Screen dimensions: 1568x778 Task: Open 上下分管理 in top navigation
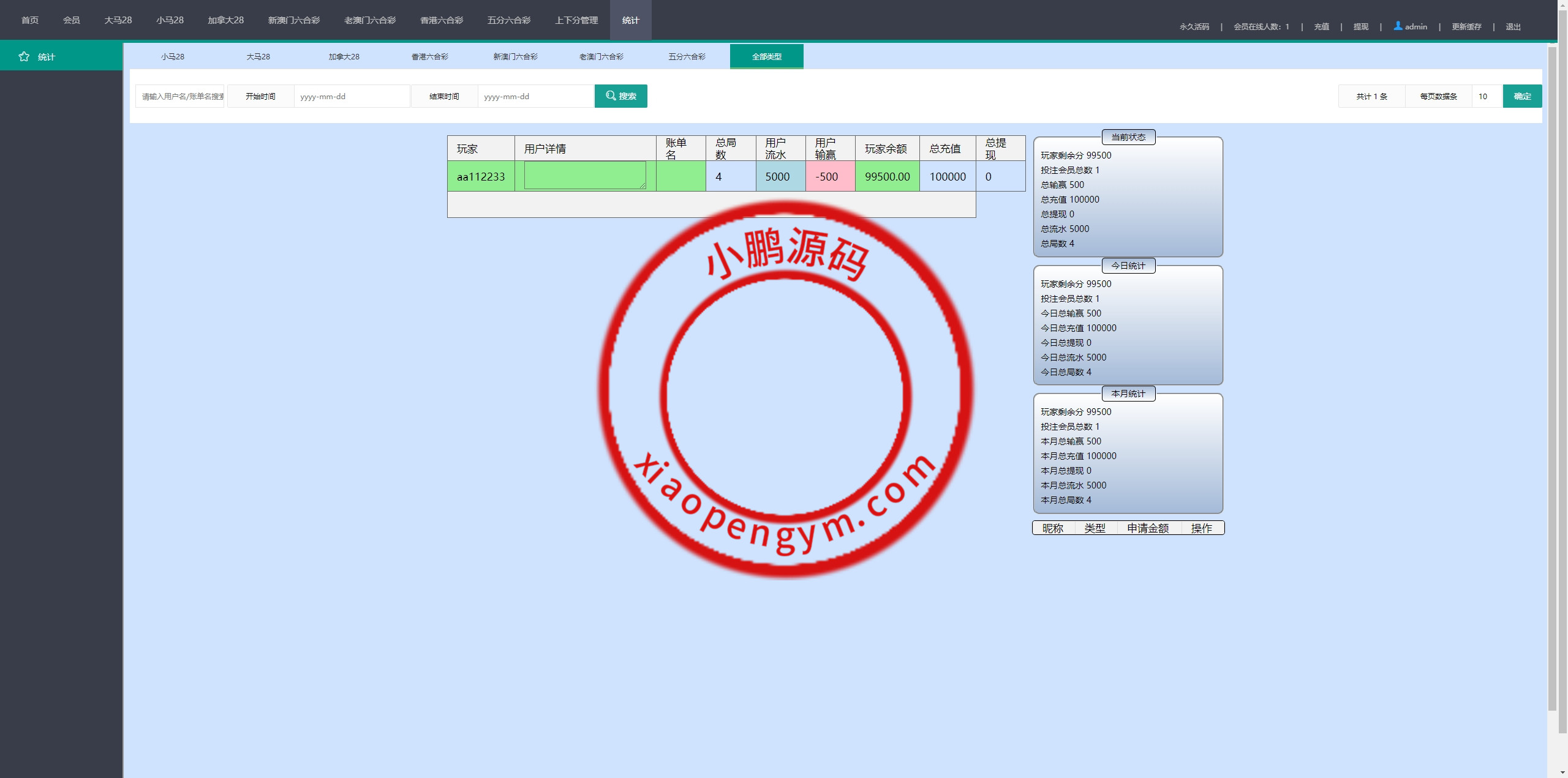click(576, 20)
